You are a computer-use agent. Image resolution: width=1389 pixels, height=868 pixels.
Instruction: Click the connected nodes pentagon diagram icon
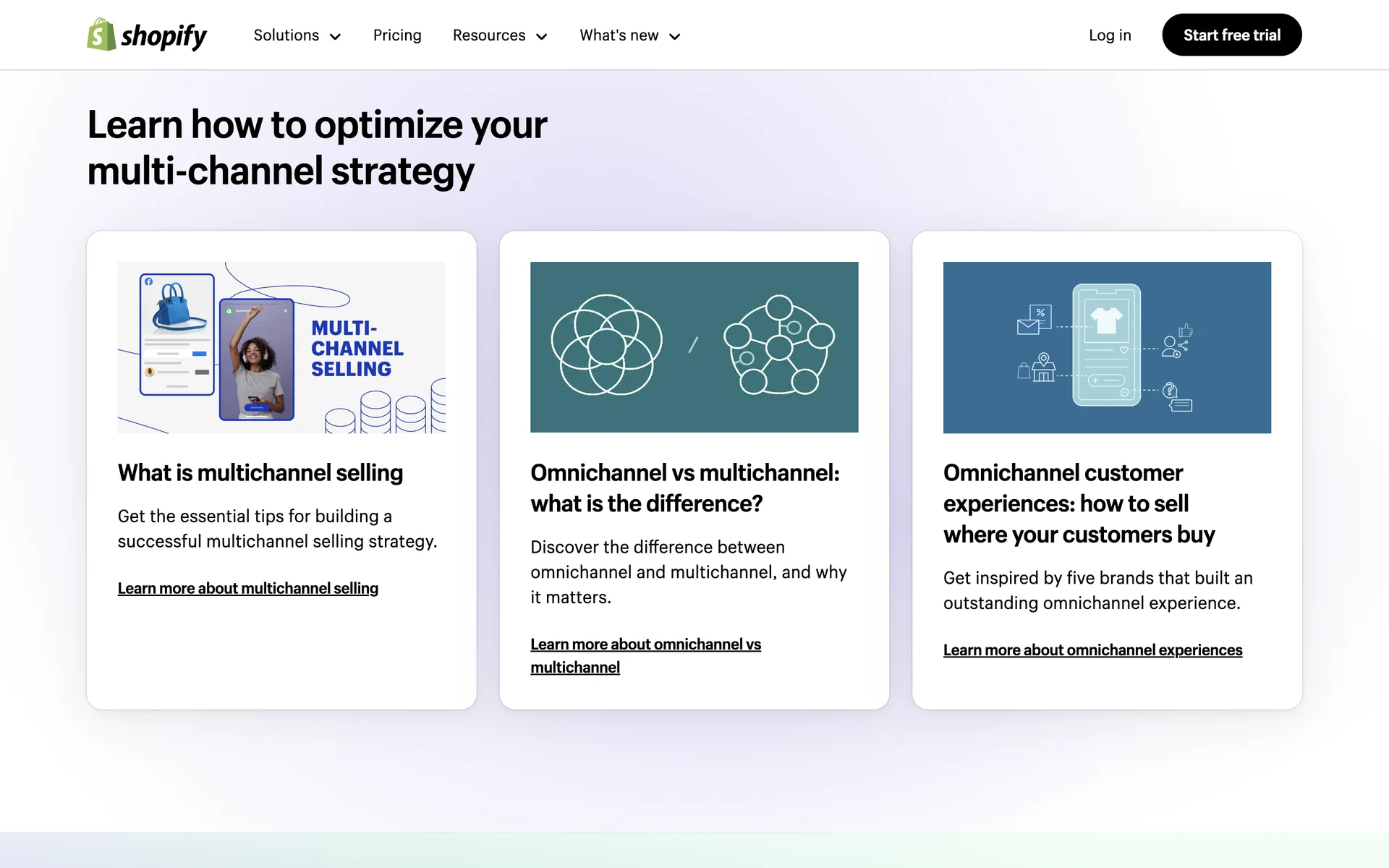(x=778, y=345)
